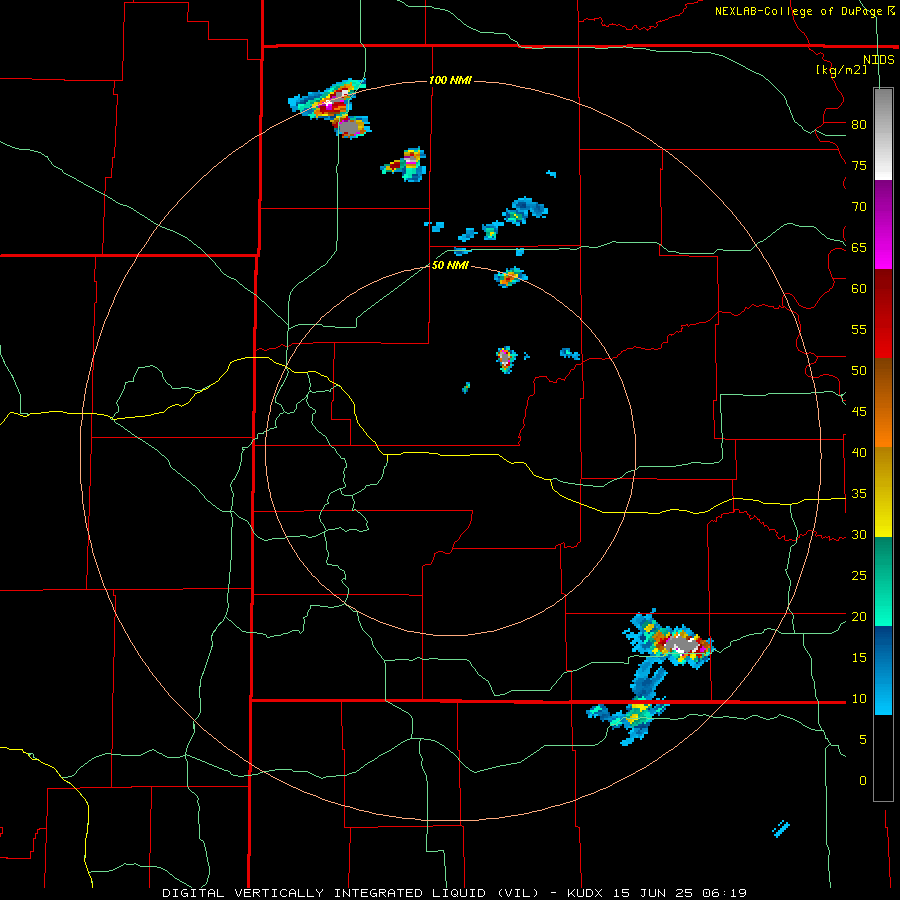Click the [kg/m2] units label
The width and height of the screenshot is (900, 900).
(841, 69)
